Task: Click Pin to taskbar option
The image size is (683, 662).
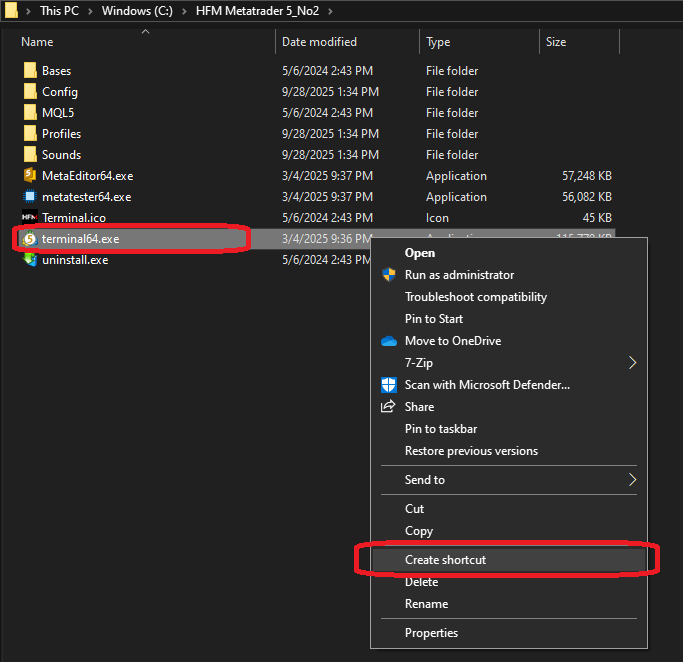Action: tap(440, 429)
